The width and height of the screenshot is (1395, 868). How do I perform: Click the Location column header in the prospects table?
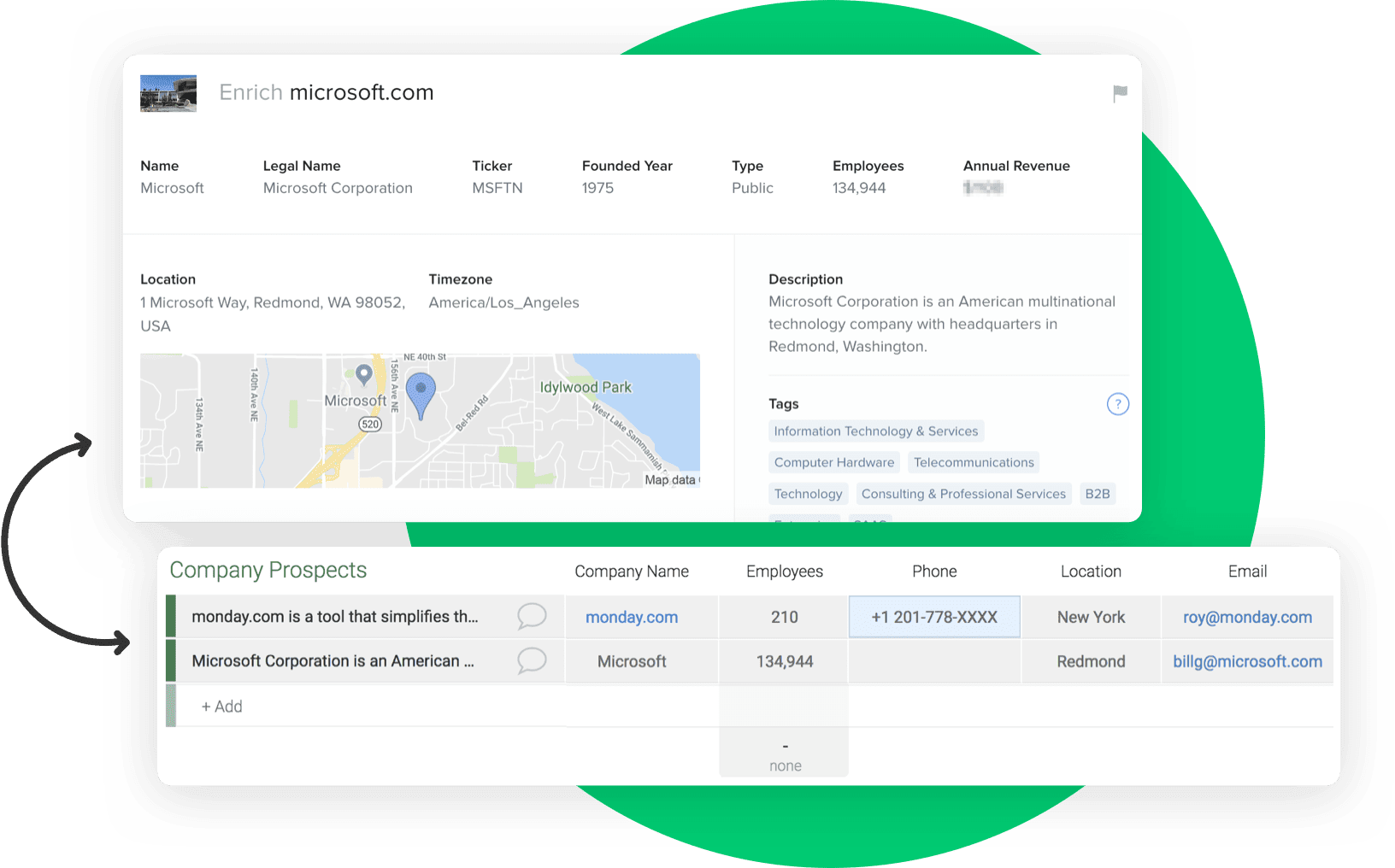coord(1091,572)
